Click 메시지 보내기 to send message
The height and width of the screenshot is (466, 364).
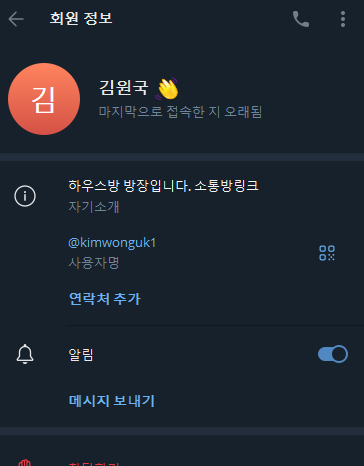click(x=112, y=400)
